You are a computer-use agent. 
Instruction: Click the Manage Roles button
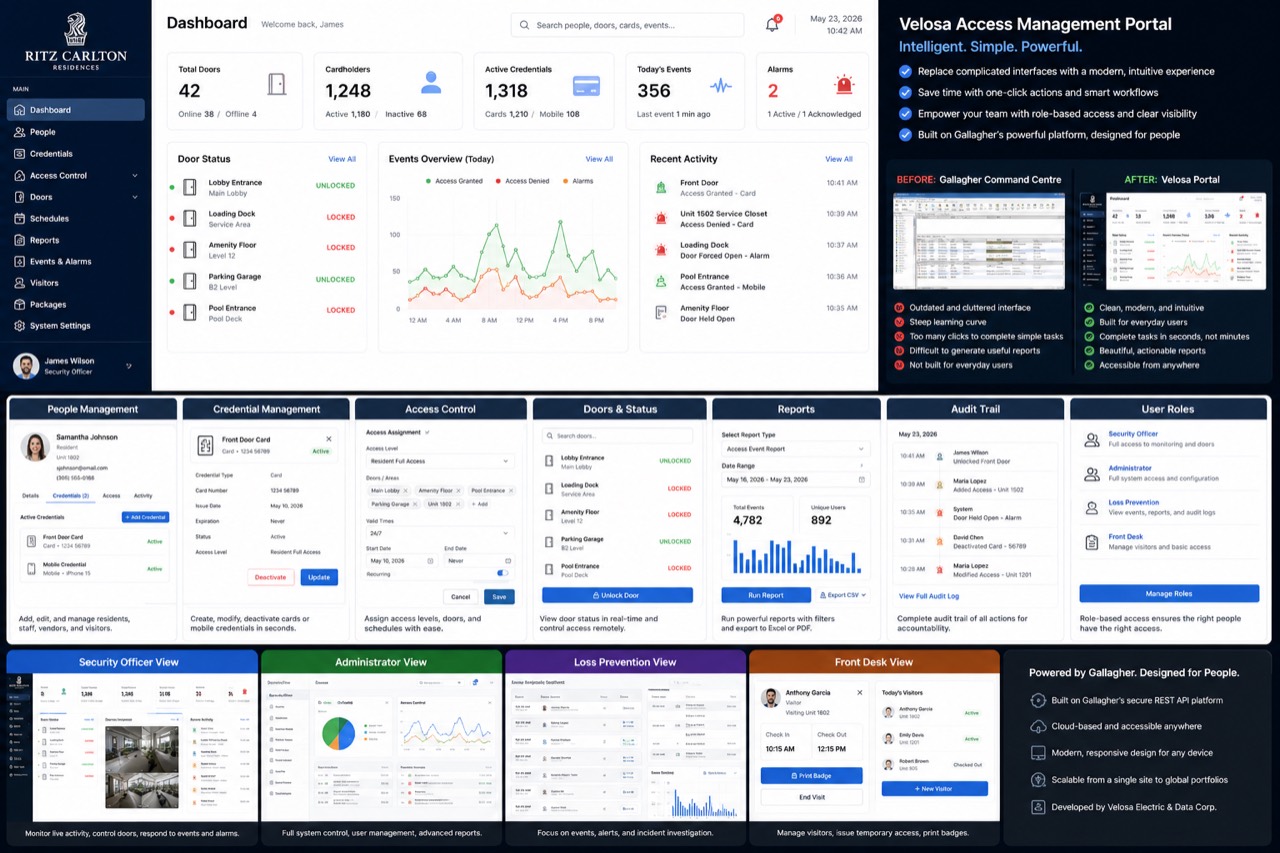[1169, 594]
